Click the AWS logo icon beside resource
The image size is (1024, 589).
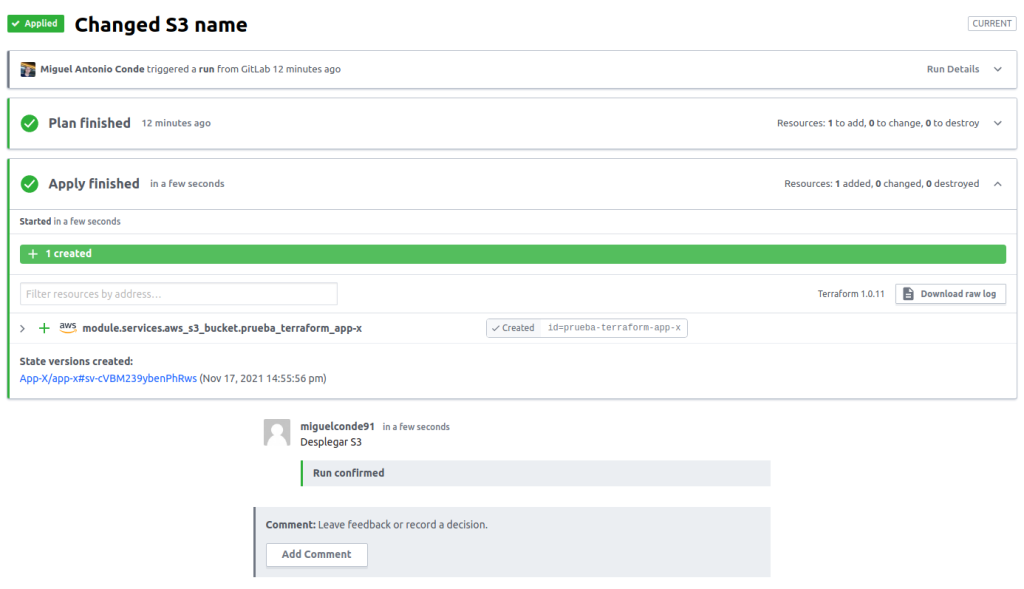(68, 327)
